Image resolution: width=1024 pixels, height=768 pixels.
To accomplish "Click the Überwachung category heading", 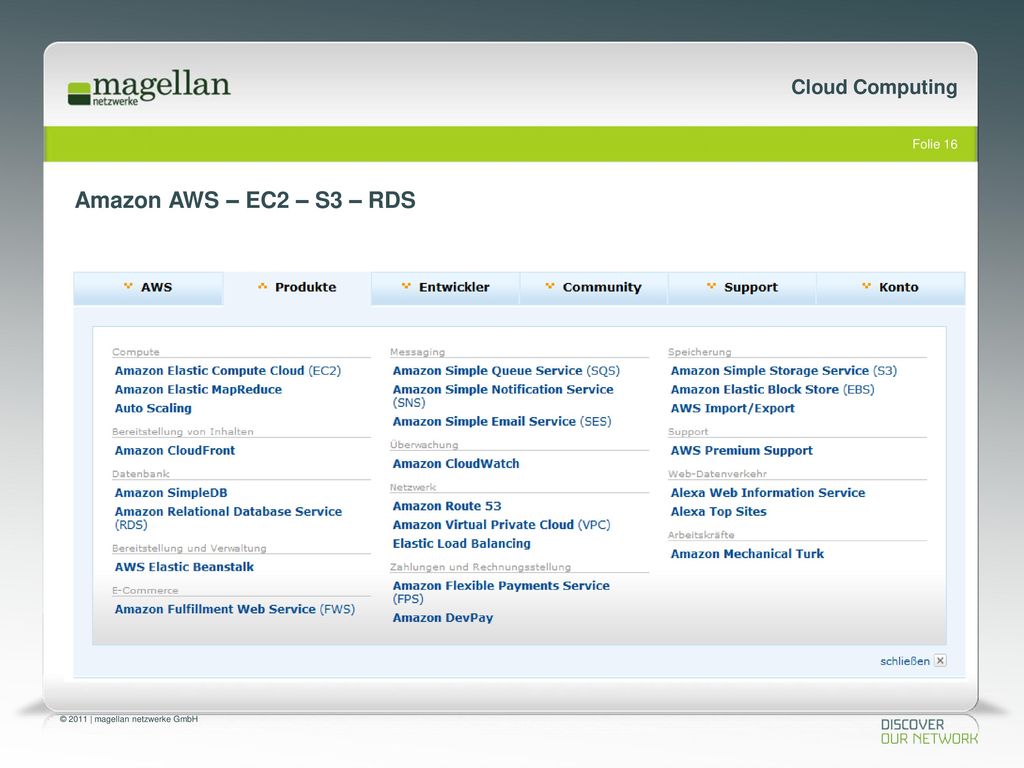I will point(424,445).
